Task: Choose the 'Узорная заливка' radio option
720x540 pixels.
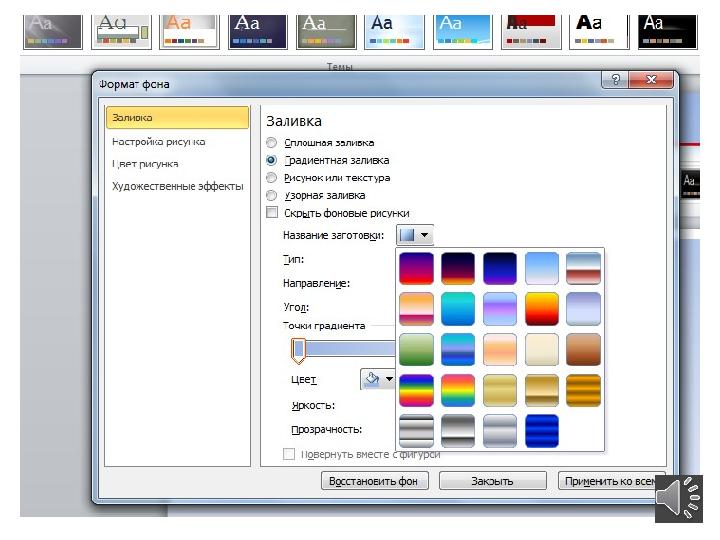Action: (271, 196)
